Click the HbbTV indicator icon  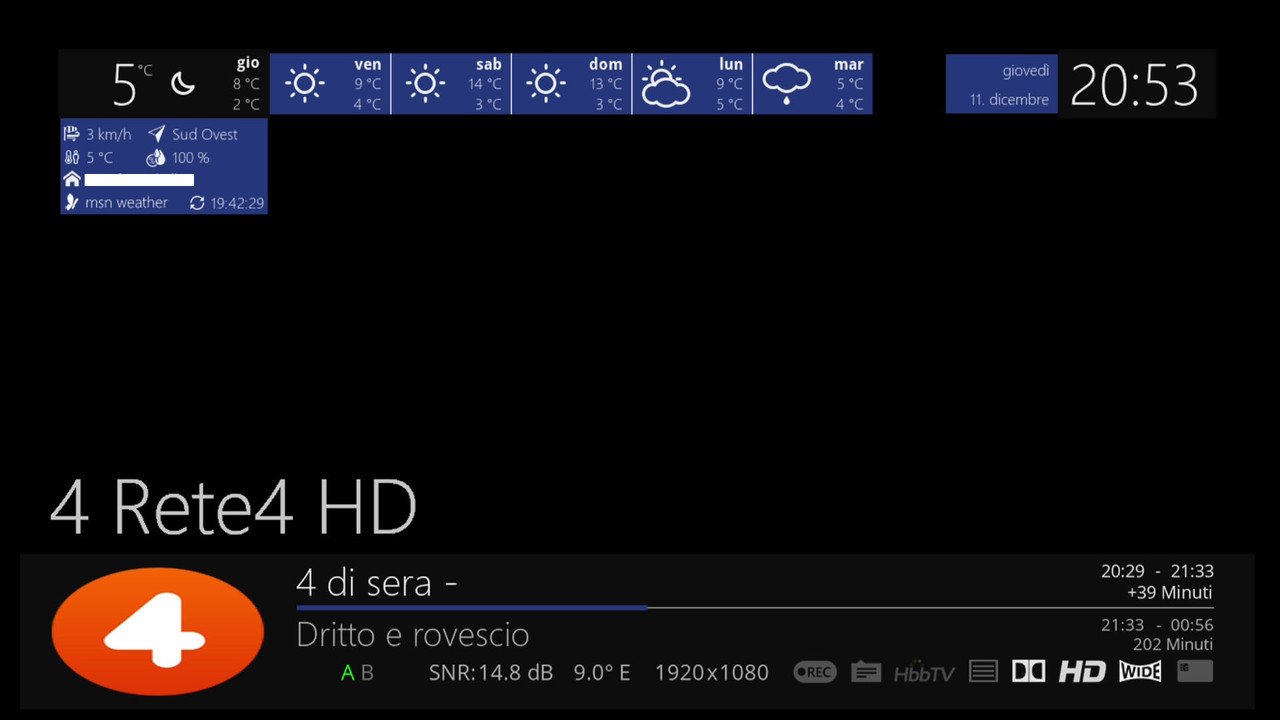[925, 672]
